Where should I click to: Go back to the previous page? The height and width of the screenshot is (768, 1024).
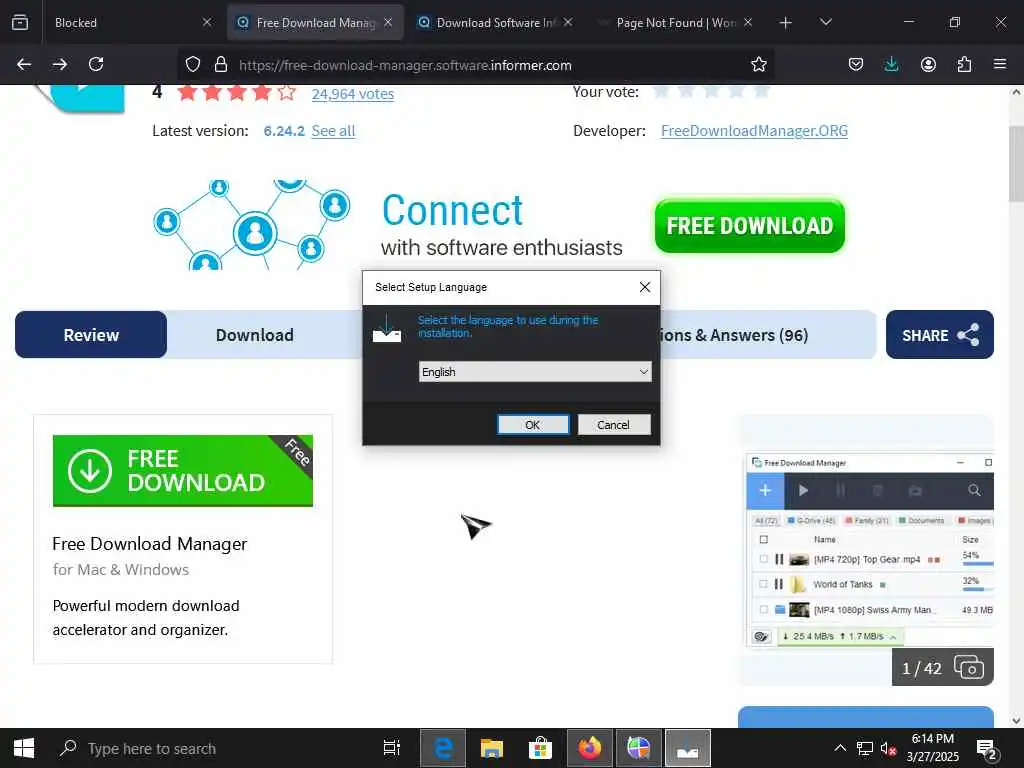24,64
